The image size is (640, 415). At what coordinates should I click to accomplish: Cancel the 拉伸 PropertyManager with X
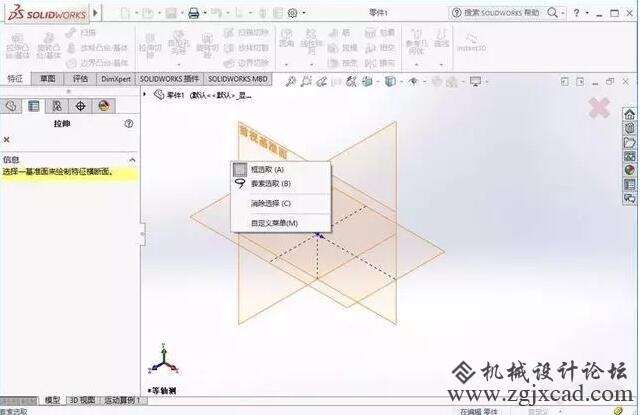pos(7,140)
